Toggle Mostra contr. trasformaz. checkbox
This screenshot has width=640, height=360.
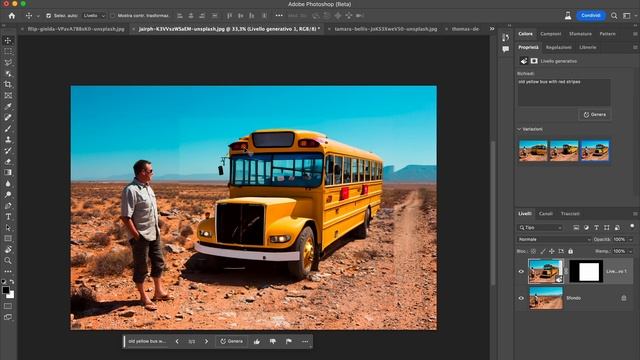point(113,16)
